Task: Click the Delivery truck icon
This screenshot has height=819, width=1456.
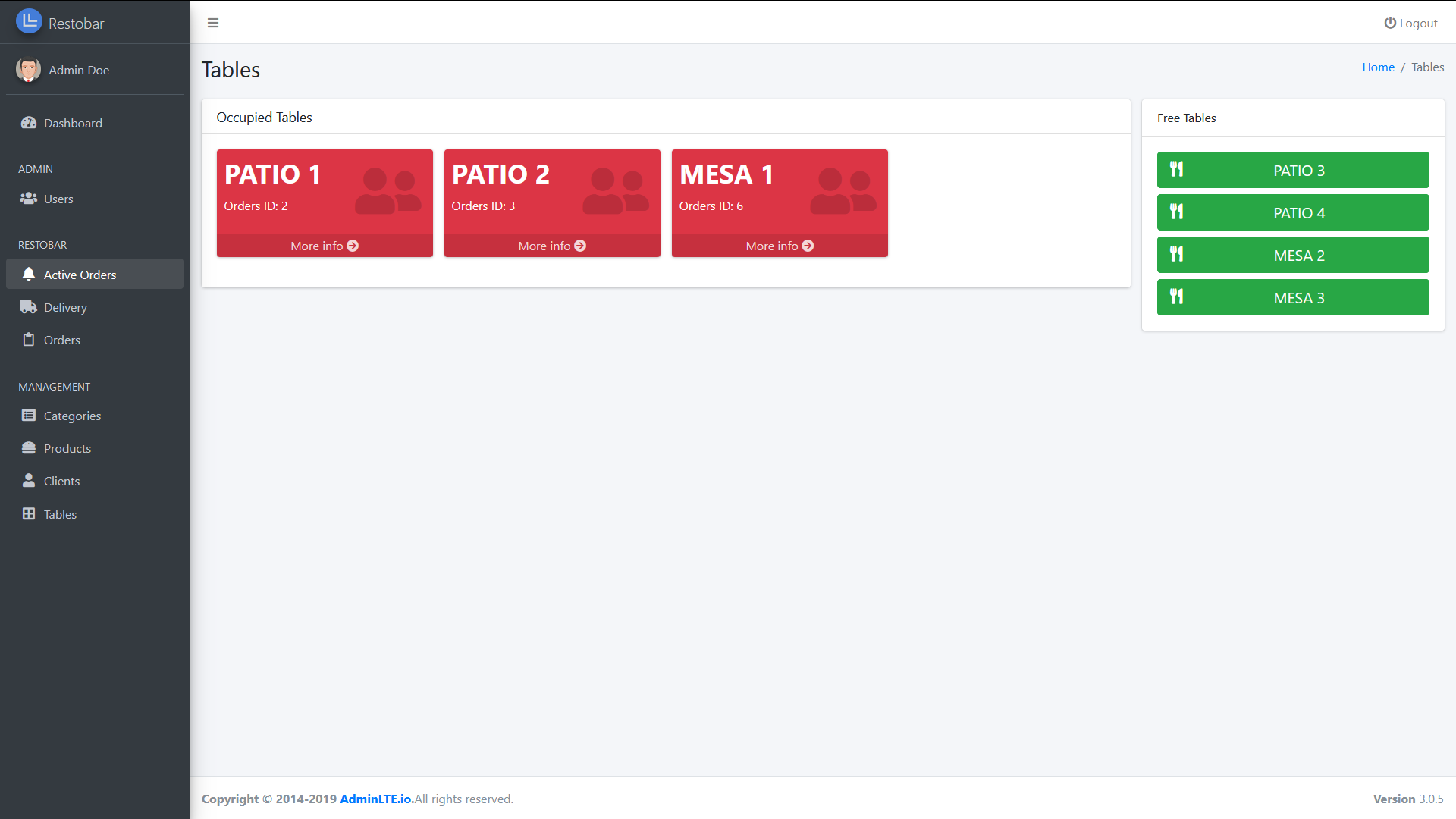Action: [x=29, y=307]
